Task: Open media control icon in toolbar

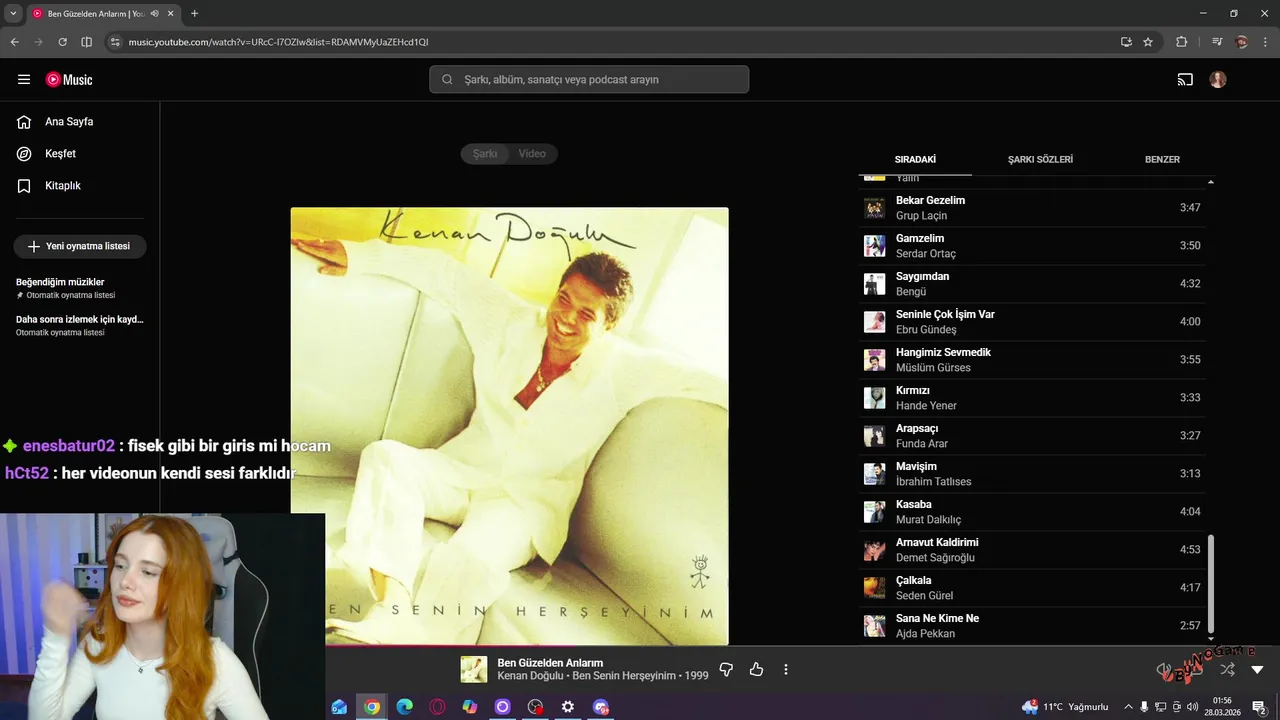Action: click(1217, 42)
